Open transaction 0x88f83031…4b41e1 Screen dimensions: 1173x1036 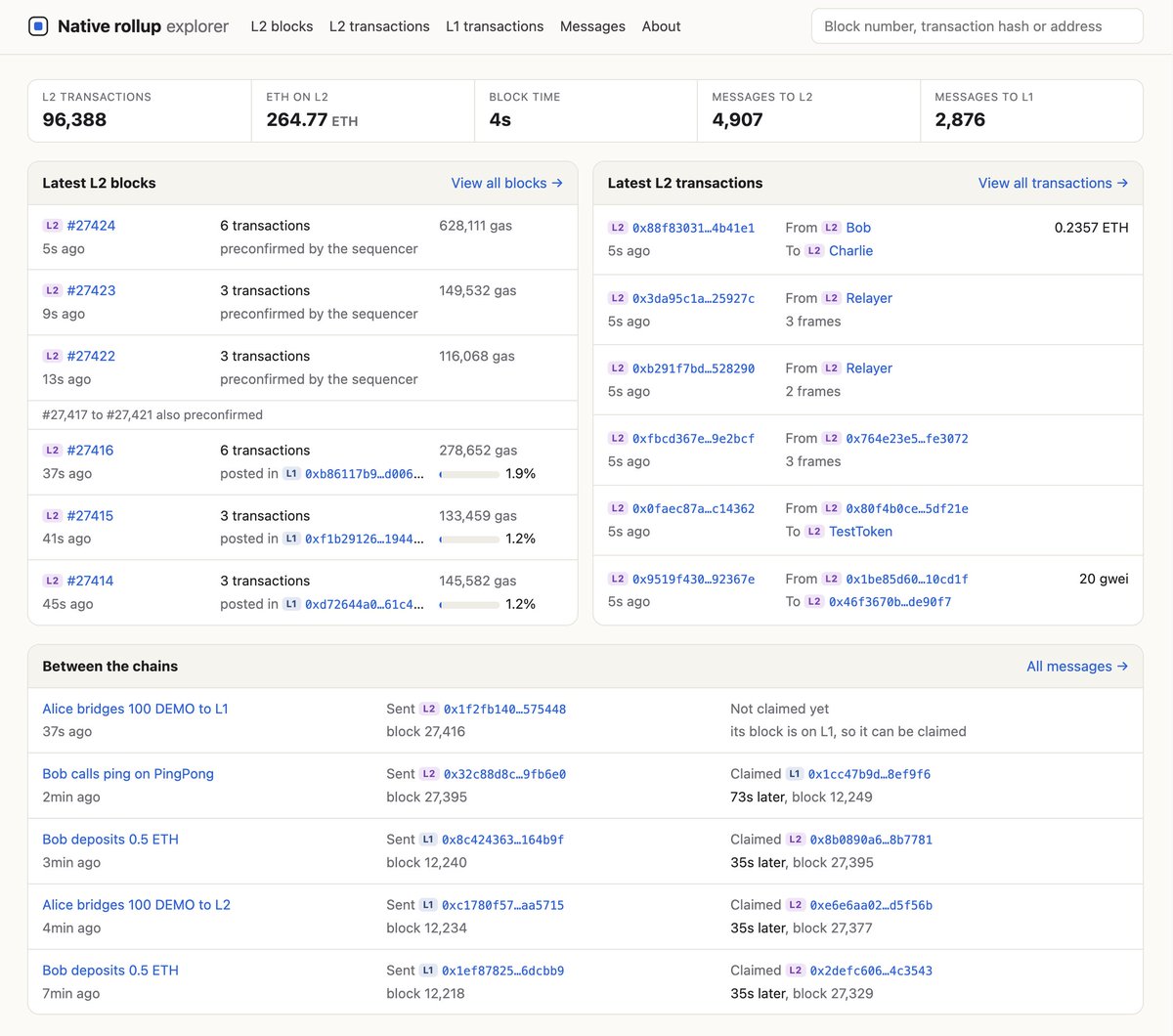(x=693, y=228)
